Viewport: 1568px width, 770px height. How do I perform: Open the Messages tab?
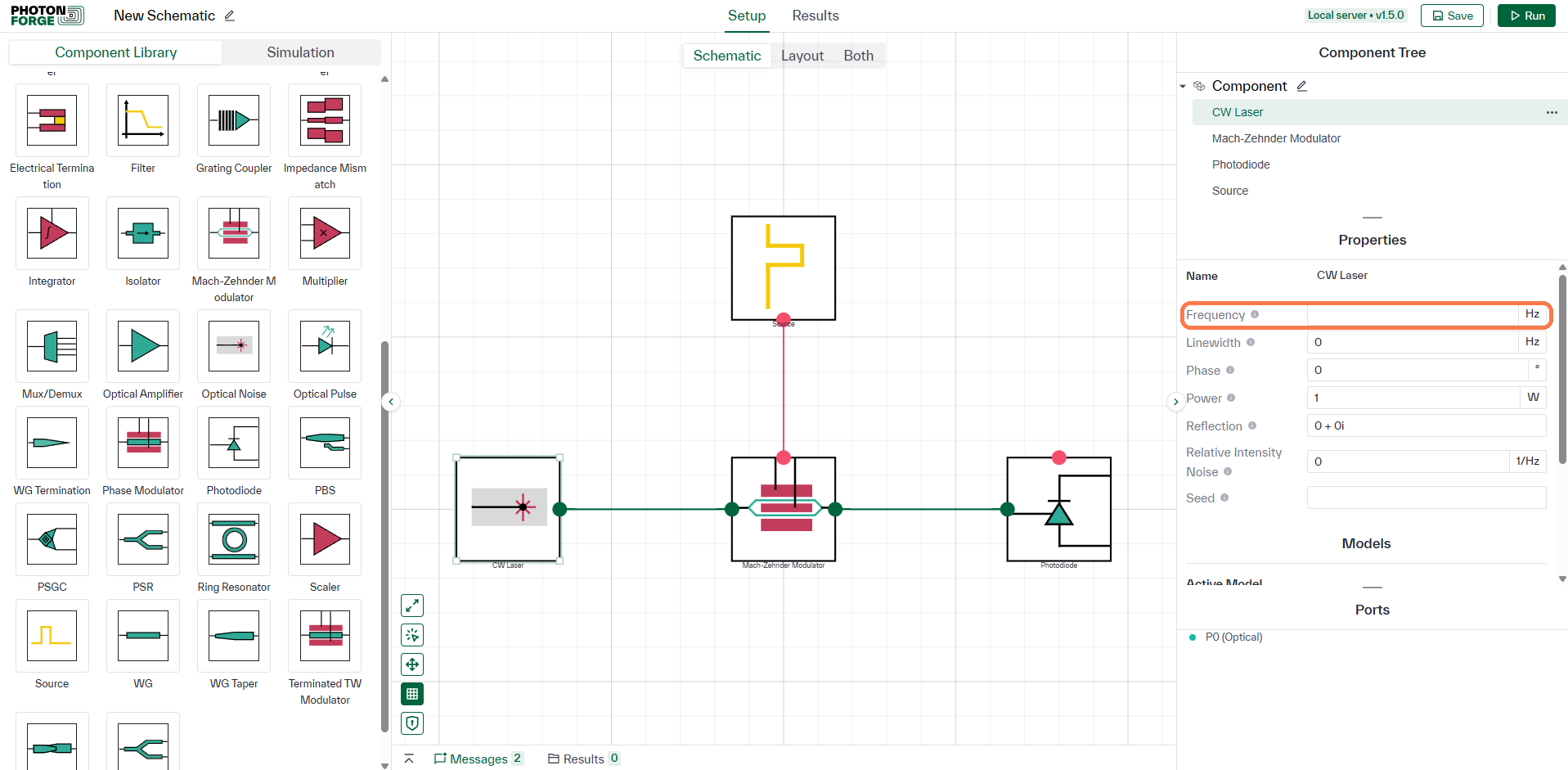(x=478, y=759)
